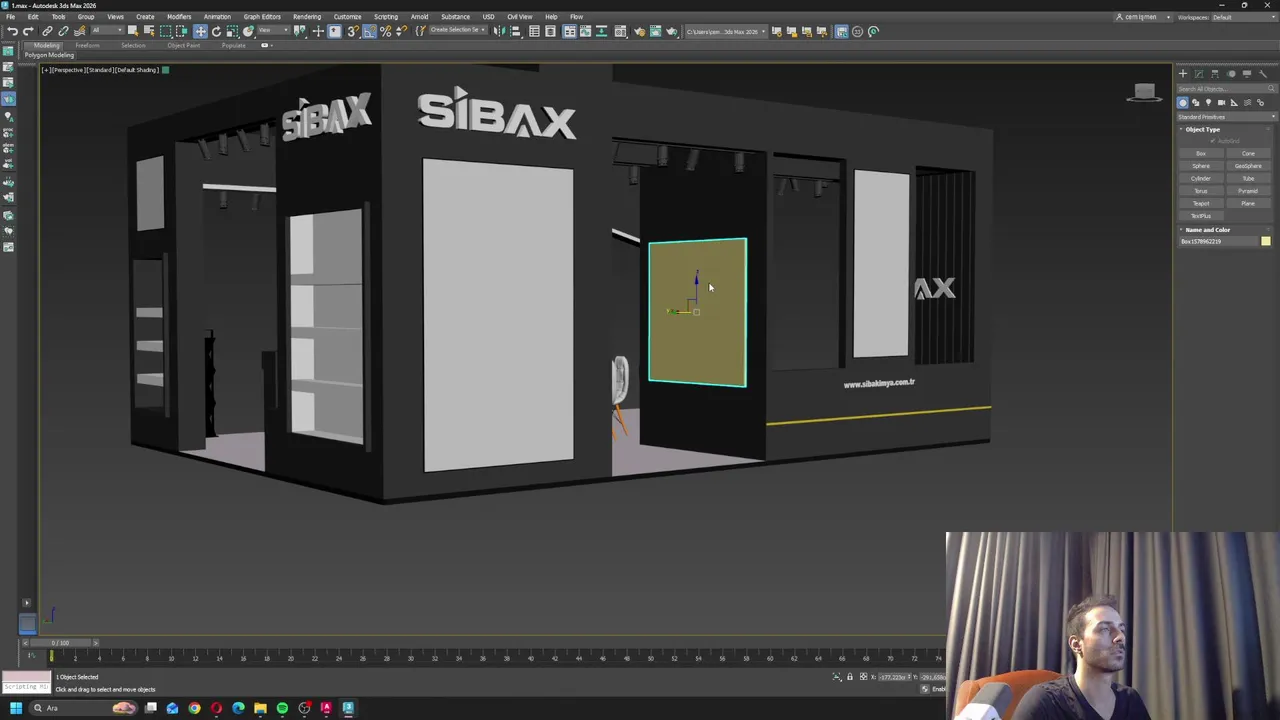The image size is (1280, 720).
Task: Open the Utilities wrench tab
Action: (1262, 74)
